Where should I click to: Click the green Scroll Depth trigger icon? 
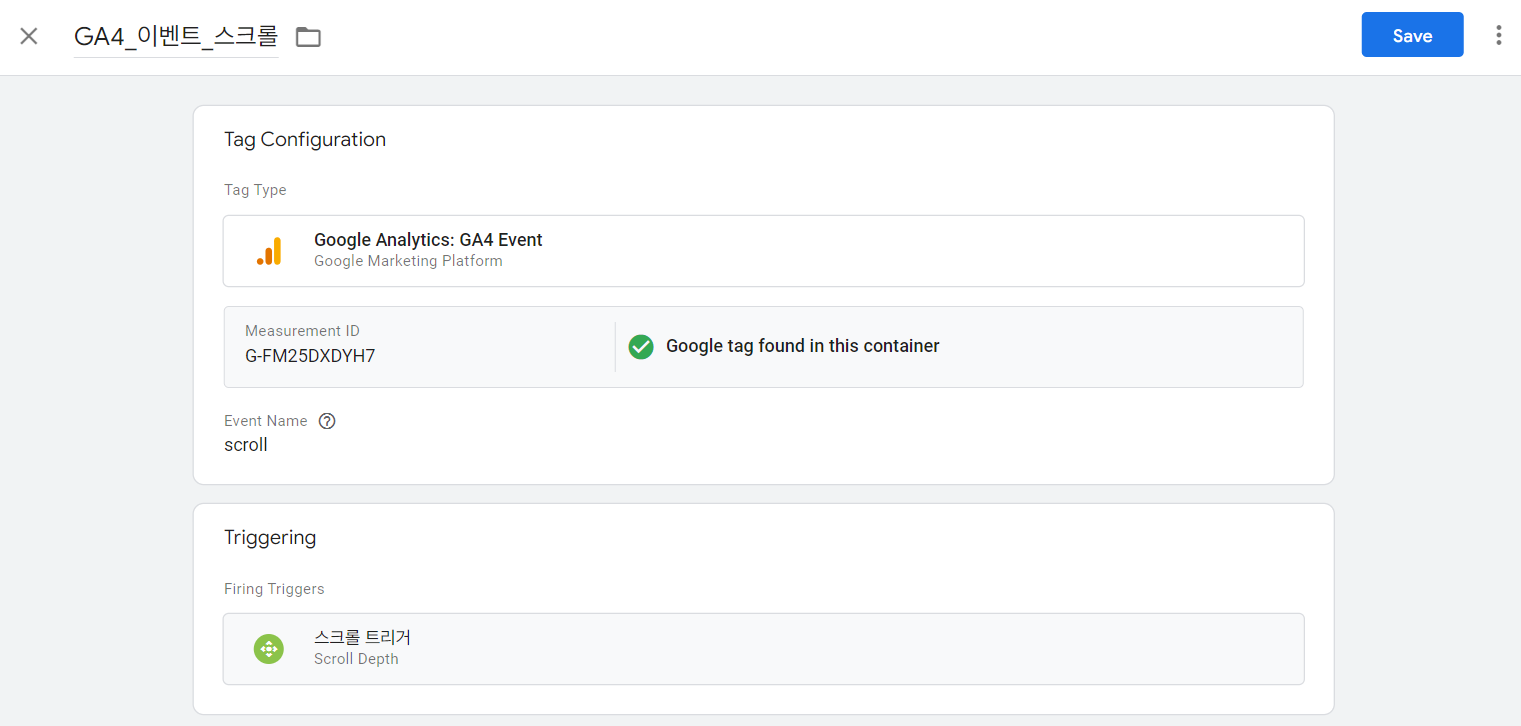269,649
